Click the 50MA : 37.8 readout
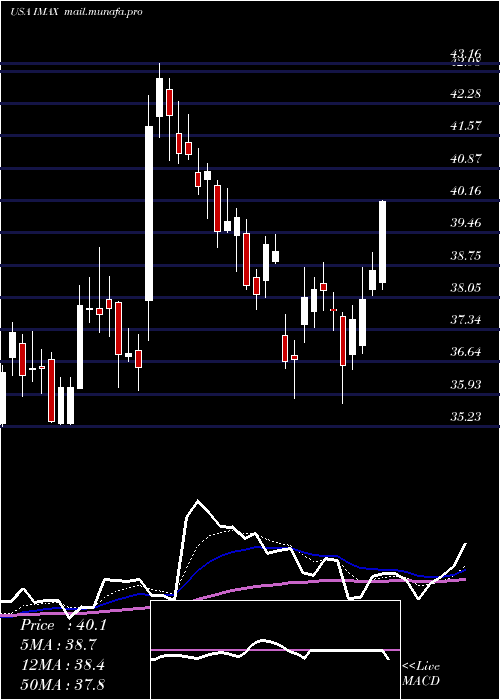 click(63, 684)
